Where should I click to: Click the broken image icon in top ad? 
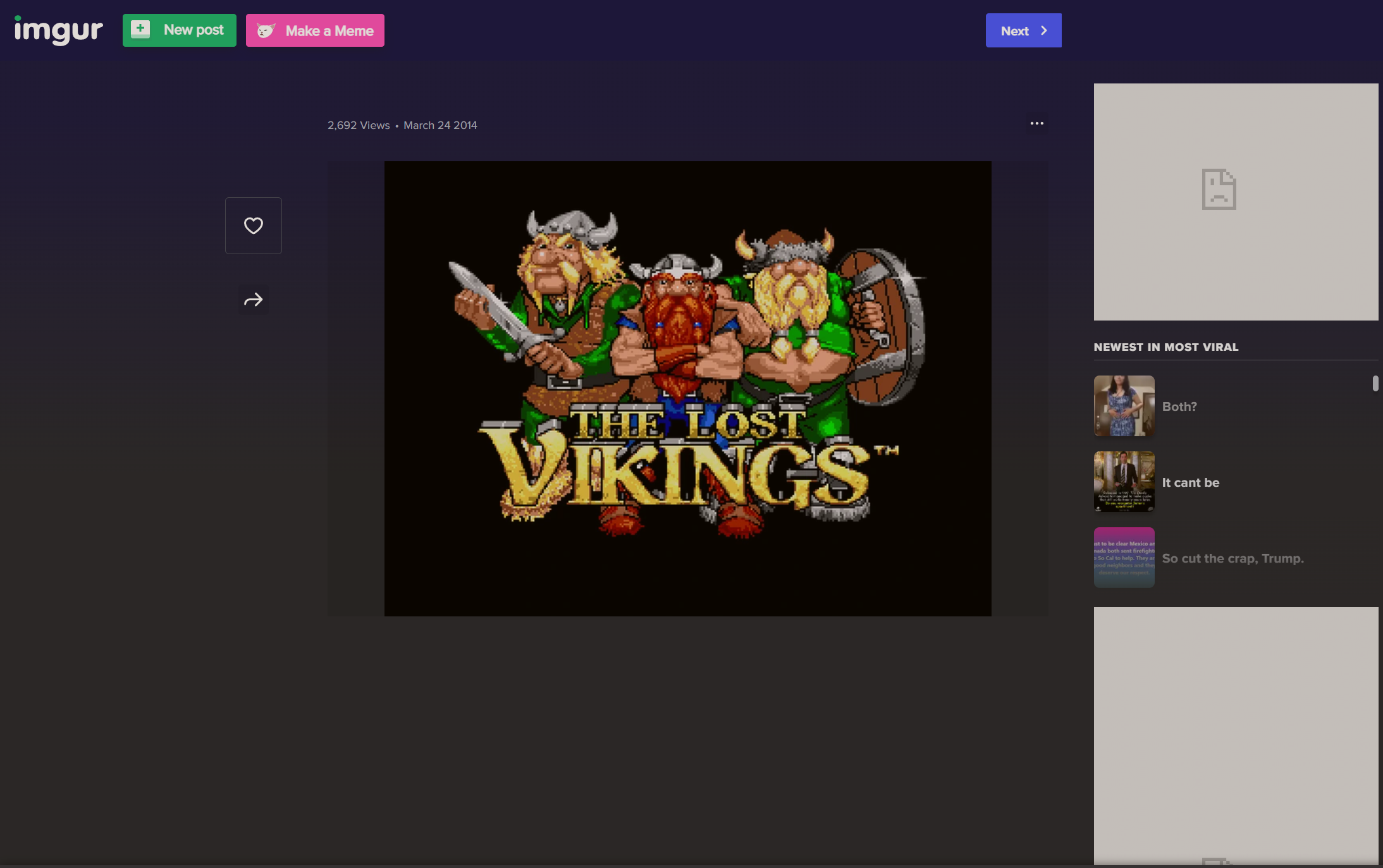pos(1219,189)
